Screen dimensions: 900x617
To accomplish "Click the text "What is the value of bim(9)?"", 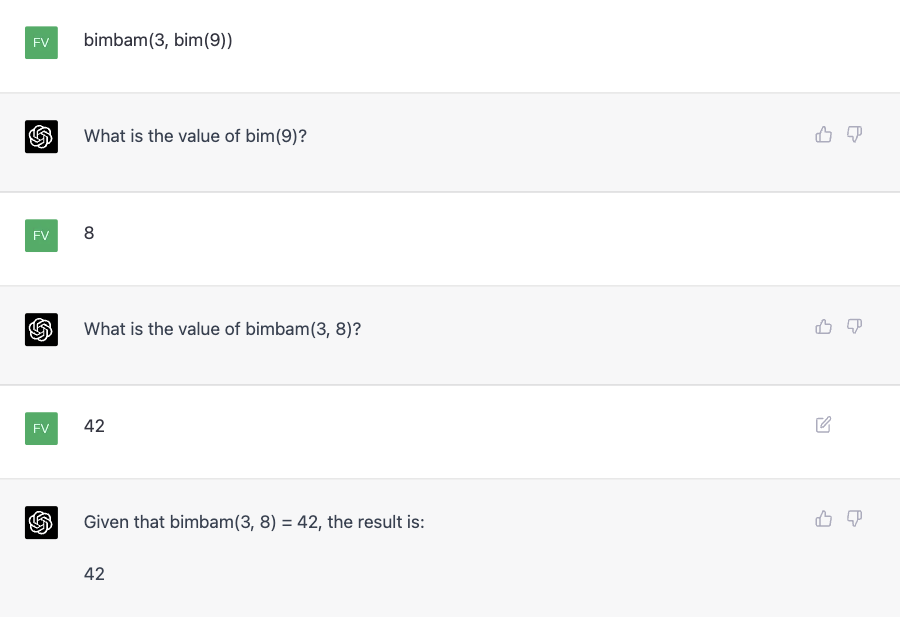I will tap(195, 136).
